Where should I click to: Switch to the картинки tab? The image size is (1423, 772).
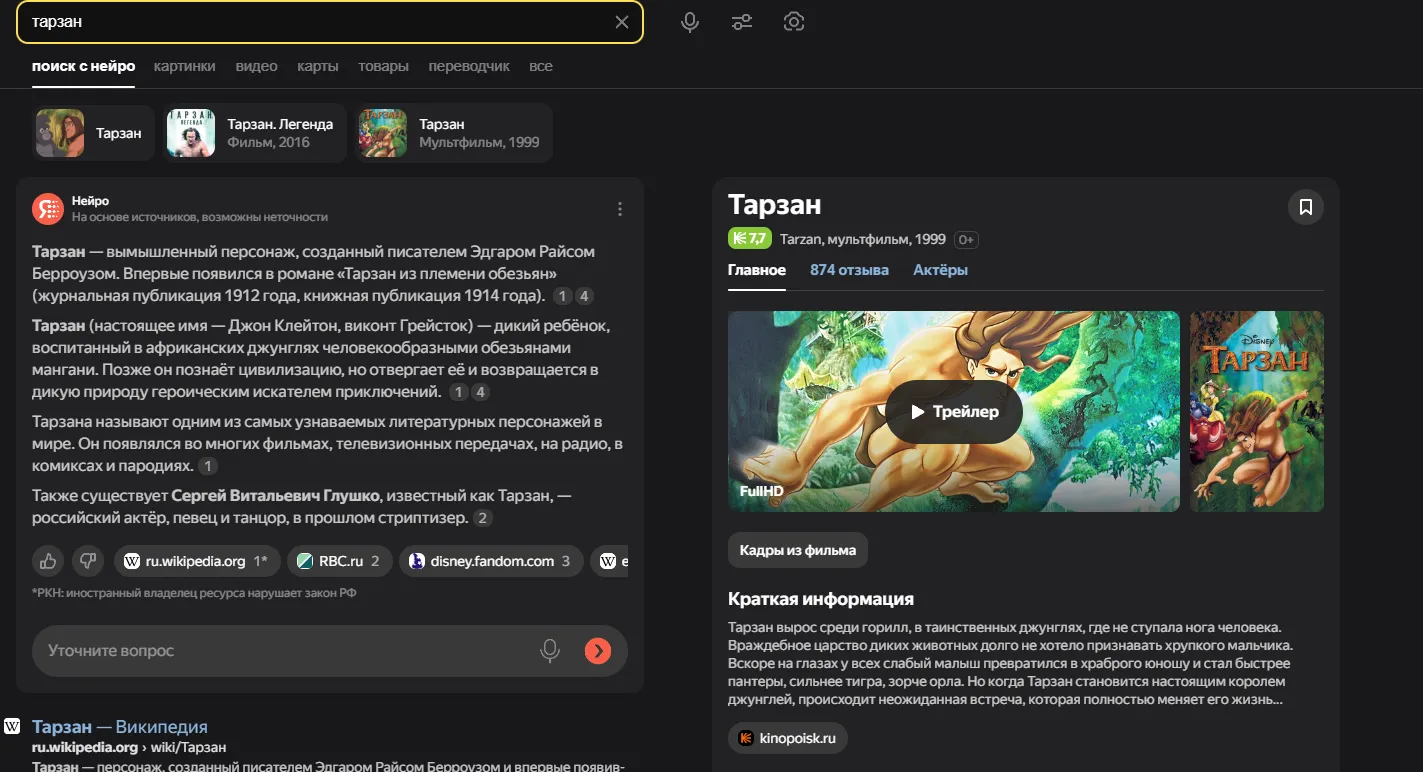click(184, 66)
